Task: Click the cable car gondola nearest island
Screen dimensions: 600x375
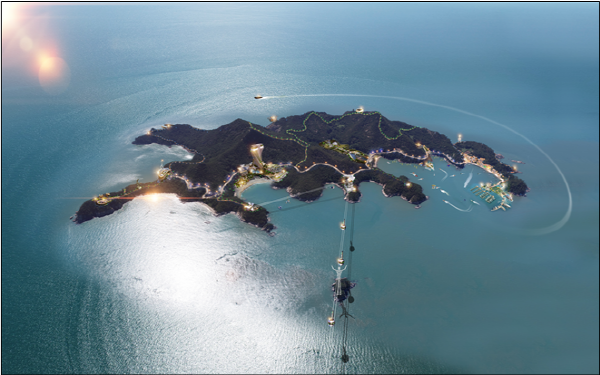Action: [x=343, y=226]
